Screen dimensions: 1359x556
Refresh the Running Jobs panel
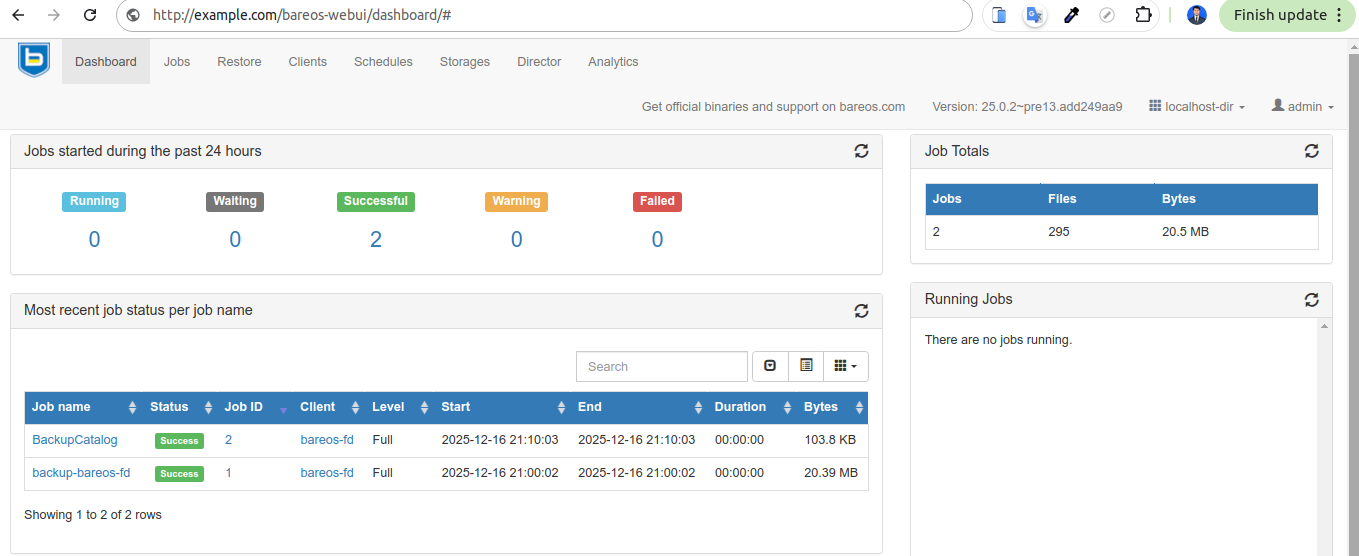[x=1312, y=299]
